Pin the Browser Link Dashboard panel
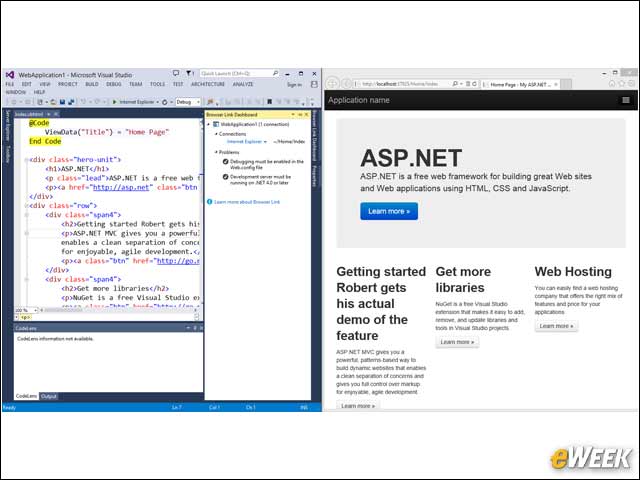The width and height of the screenshot is (640, 480). coord(300,115)
